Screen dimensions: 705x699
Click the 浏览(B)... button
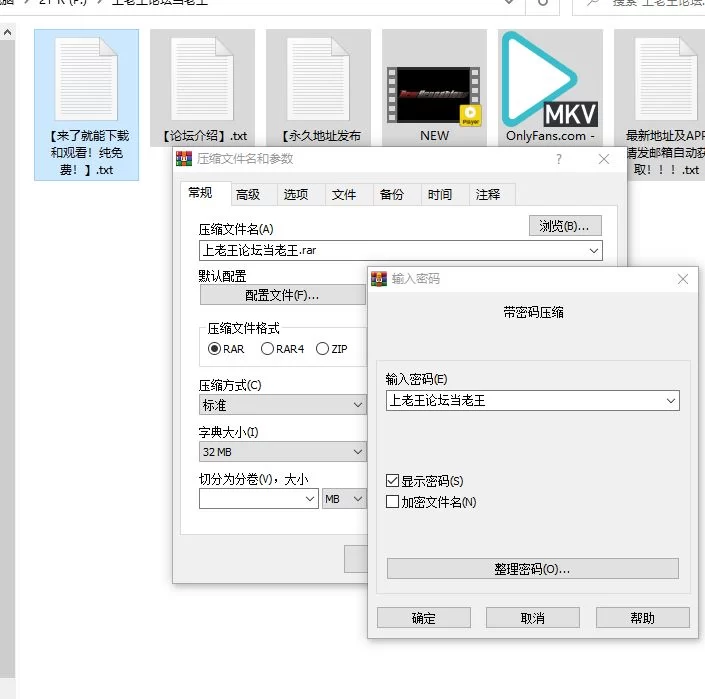click(x=565, y=226)
